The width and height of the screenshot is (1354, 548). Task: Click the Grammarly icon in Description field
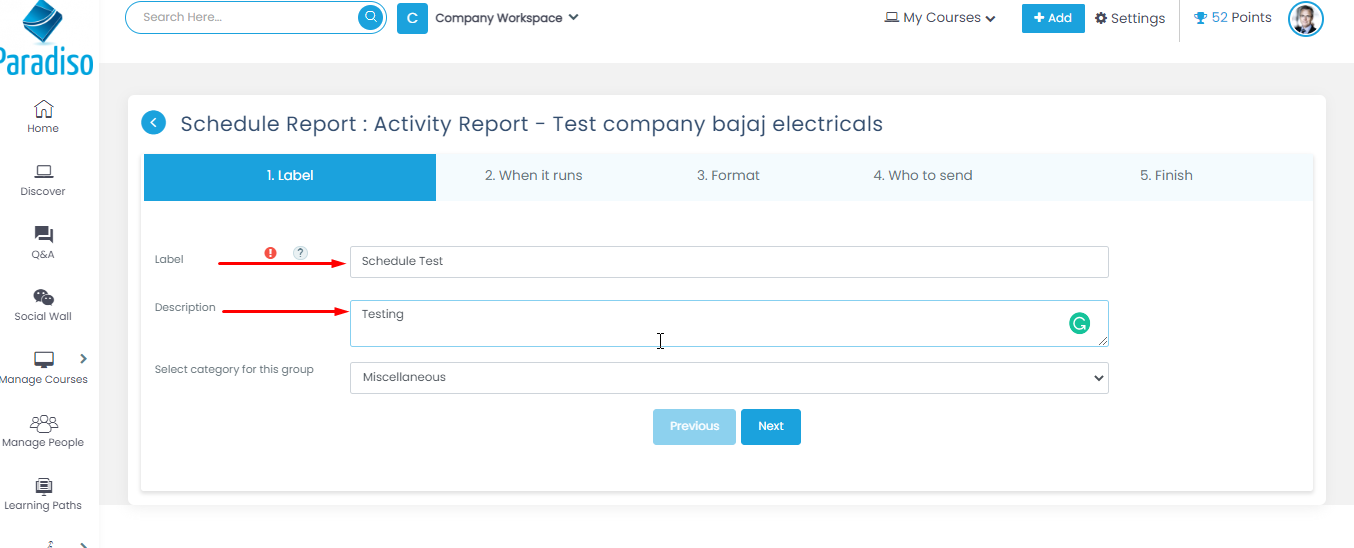[1079, 323]
